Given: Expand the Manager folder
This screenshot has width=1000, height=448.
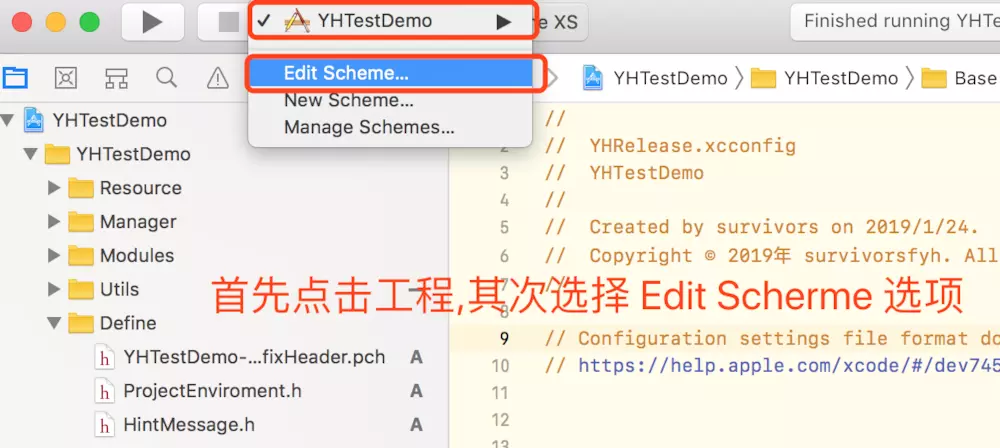Looking at the screenshot, I should tap(54, 221).
